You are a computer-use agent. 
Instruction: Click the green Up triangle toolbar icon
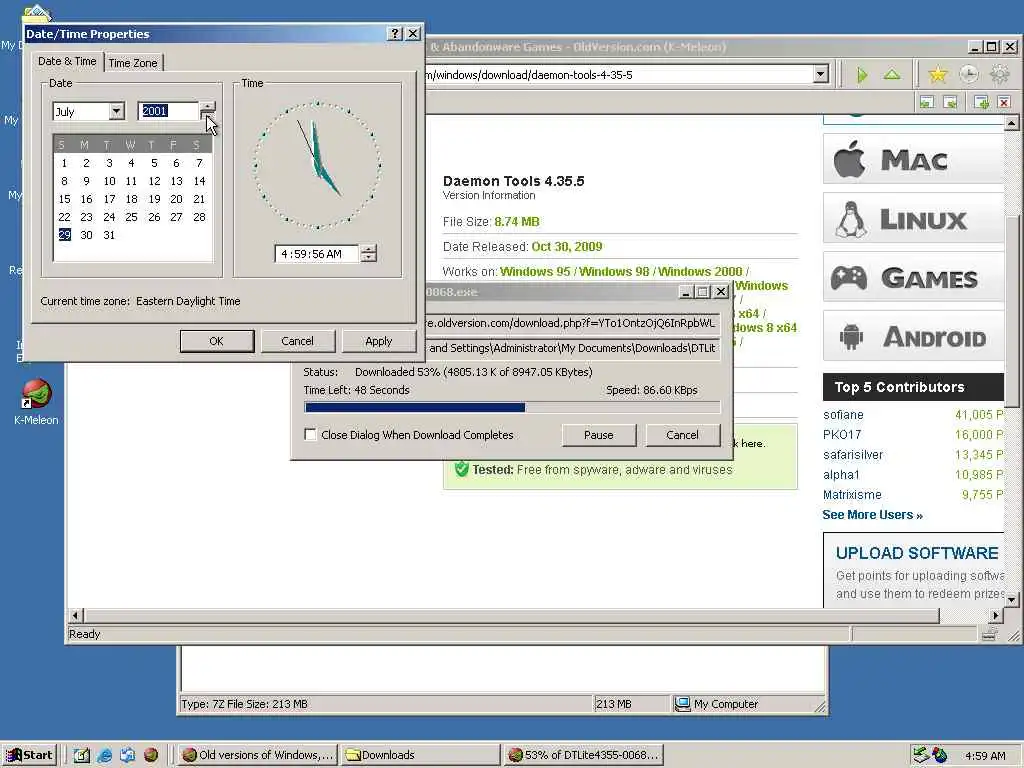892,74
